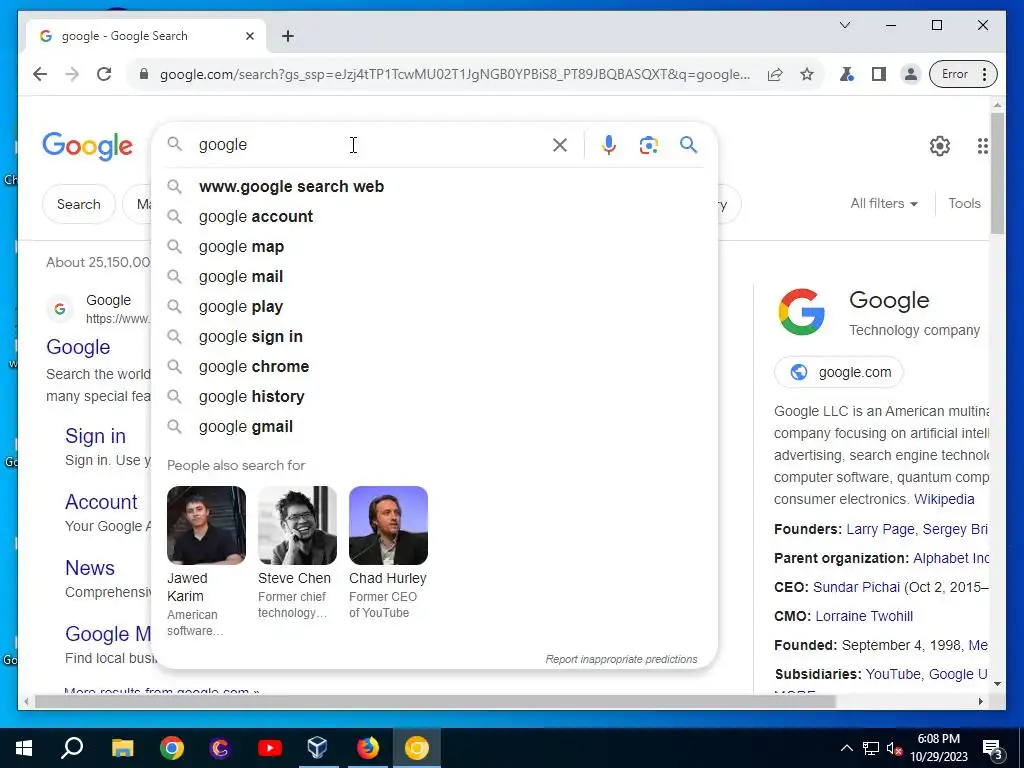Open taskbar search magnifier
Image resolution: width=1024 pixels, height=768 pixels.
click(x=72, y=748)
